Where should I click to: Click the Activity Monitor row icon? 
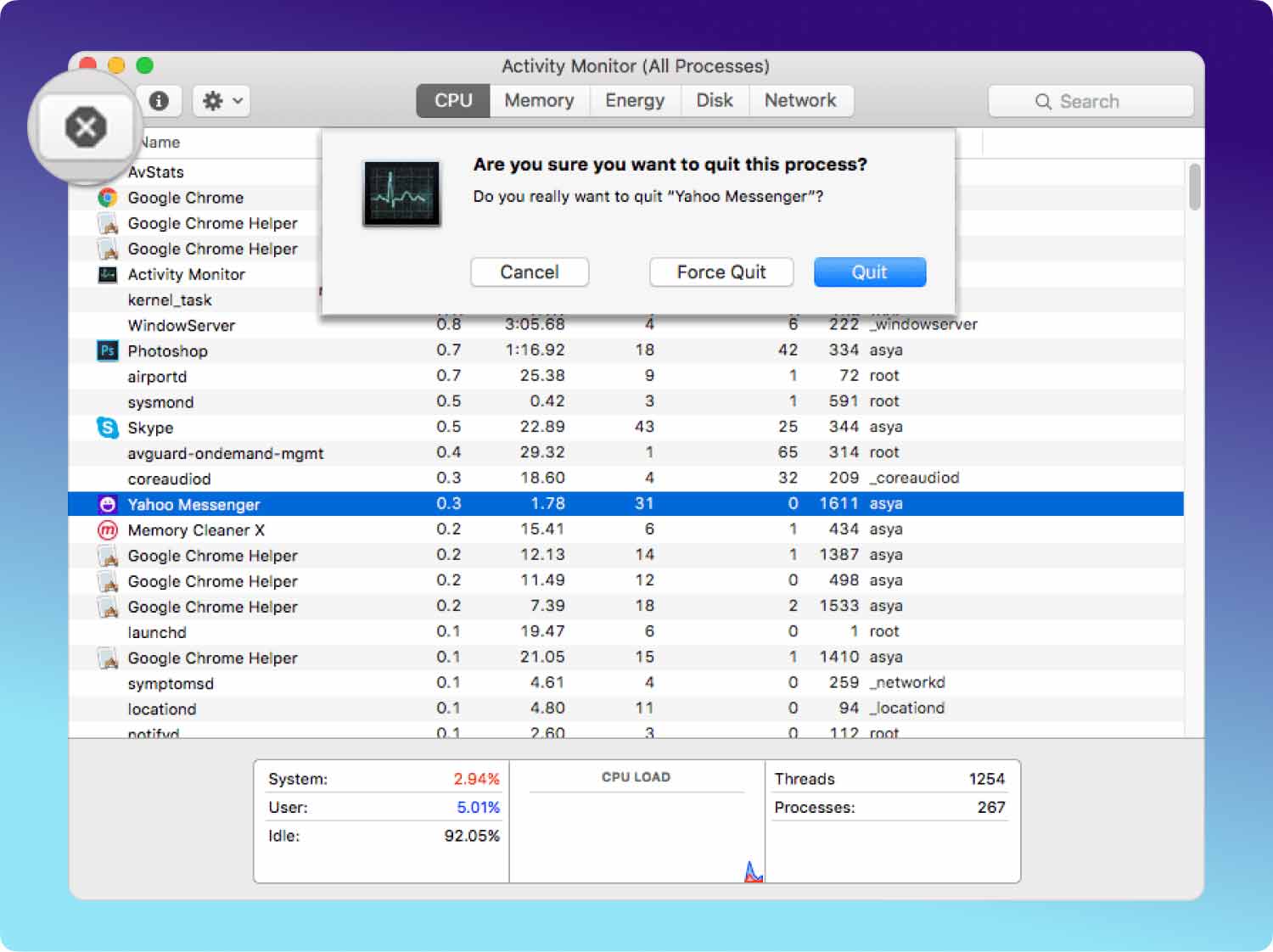click(108, 274)
